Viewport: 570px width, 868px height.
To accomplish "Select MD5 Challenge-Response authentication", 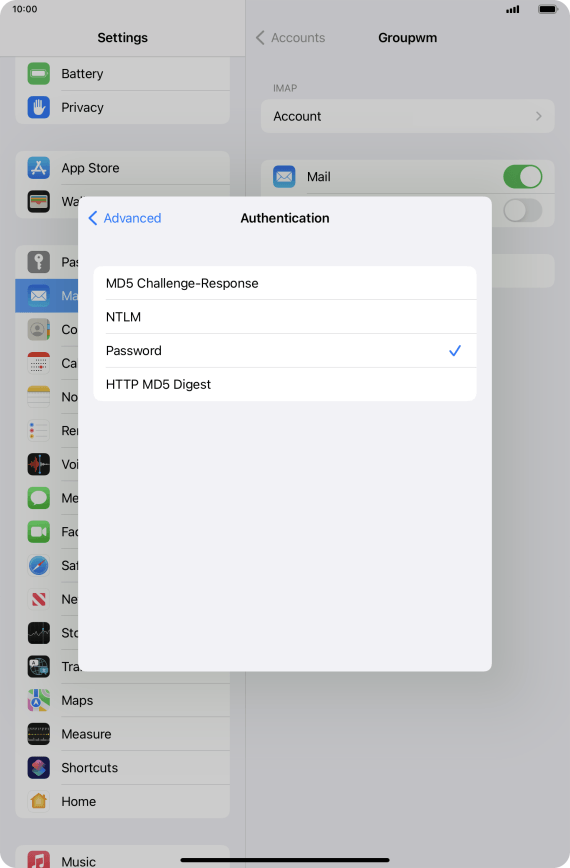I will pos(285,283).
